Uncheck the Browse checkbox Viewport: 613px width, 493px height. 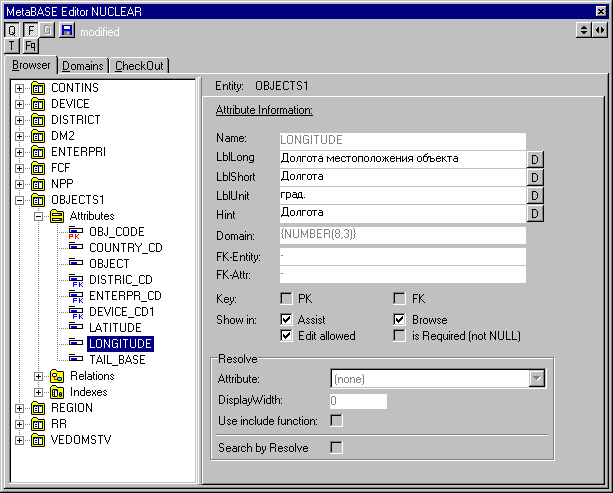point(399,320)
